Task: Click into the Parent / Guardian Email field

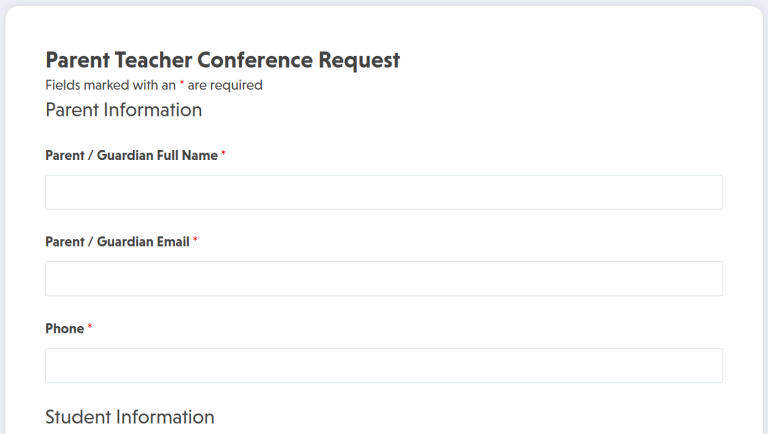Action: click(384, 279)
